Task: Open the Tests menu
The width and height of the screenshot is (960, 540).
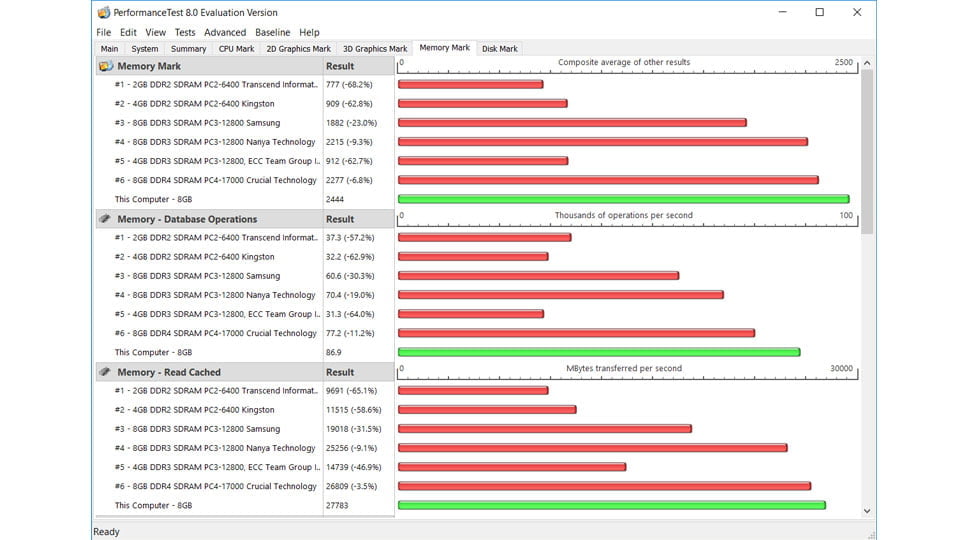Action: (185, 32)
